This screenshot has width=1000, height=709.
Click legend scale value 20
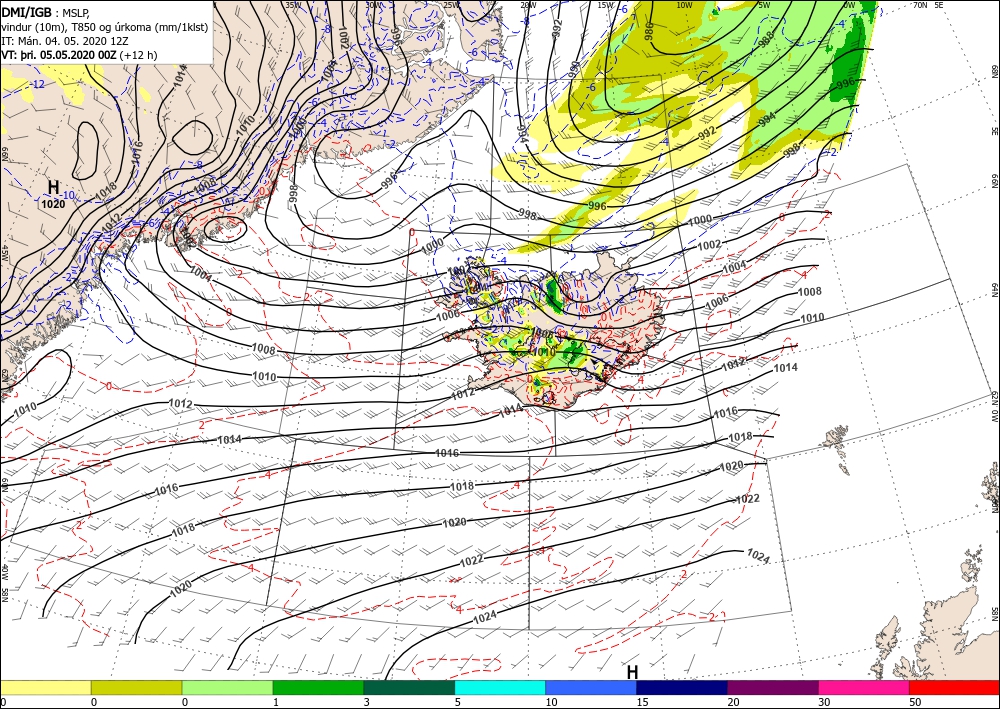[733, 702]
